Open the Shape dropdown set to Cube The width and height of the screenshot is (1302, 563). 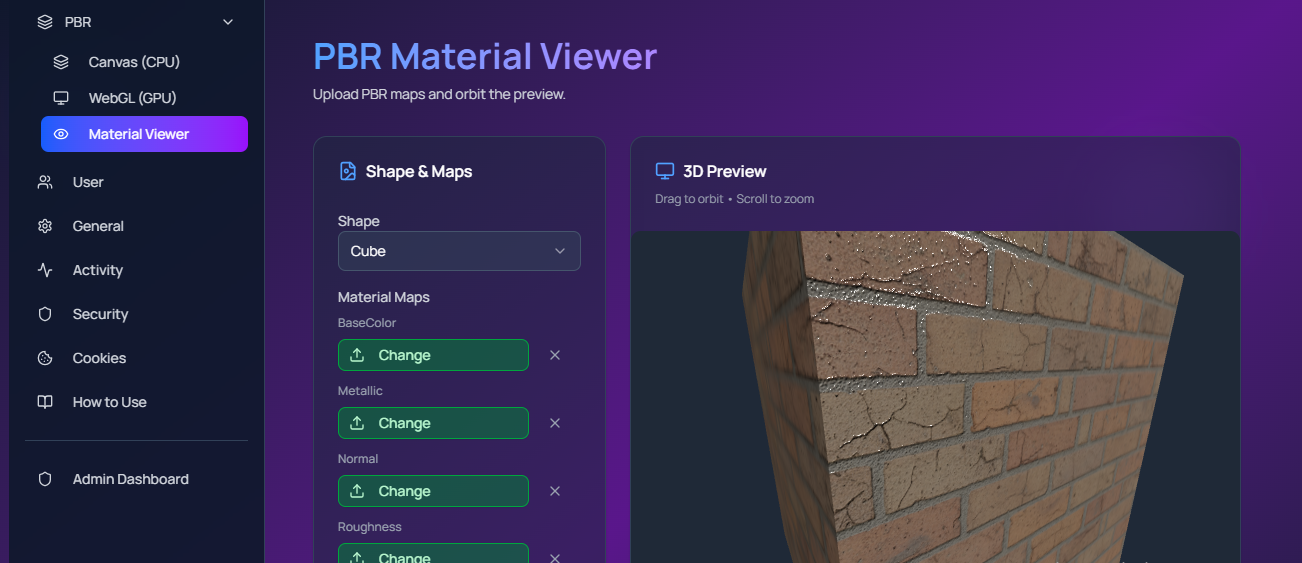[x=459, y=251]
